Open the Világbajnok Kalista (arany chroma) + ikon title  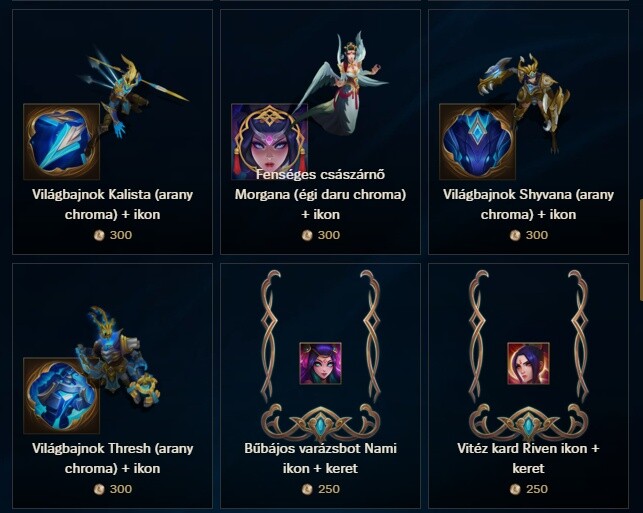(x=112, y=204)
